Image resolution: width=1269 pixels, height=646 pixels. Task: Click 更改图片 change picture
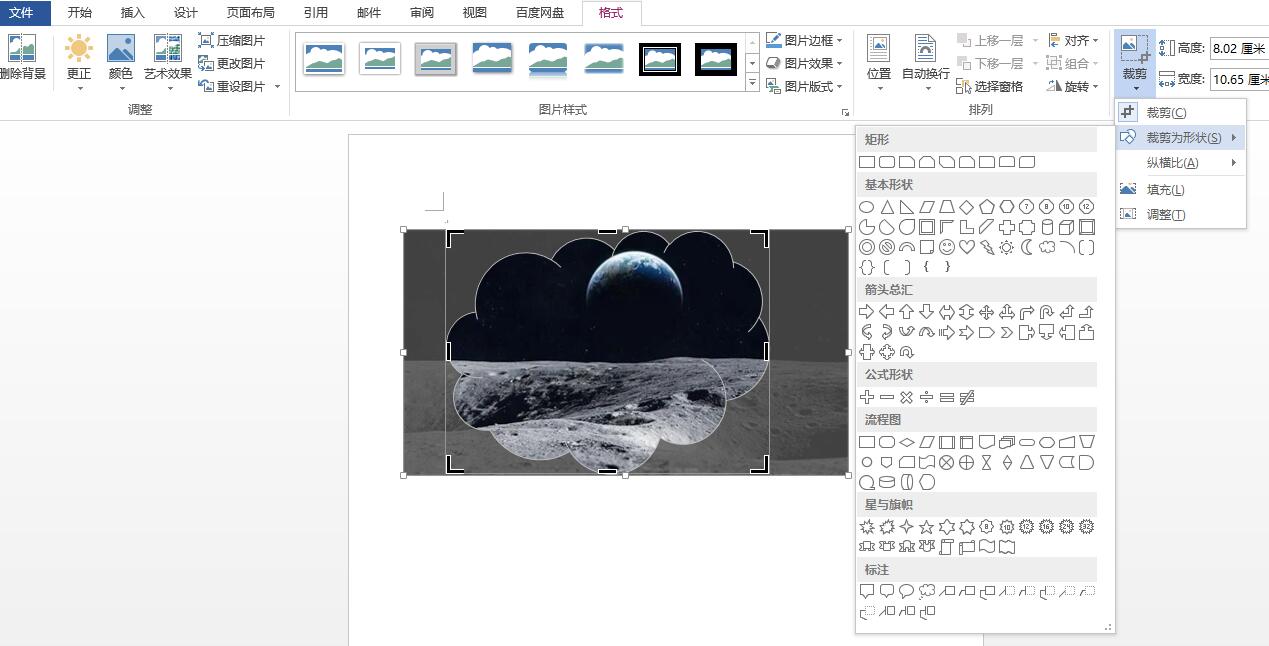(x=232, y=64)
